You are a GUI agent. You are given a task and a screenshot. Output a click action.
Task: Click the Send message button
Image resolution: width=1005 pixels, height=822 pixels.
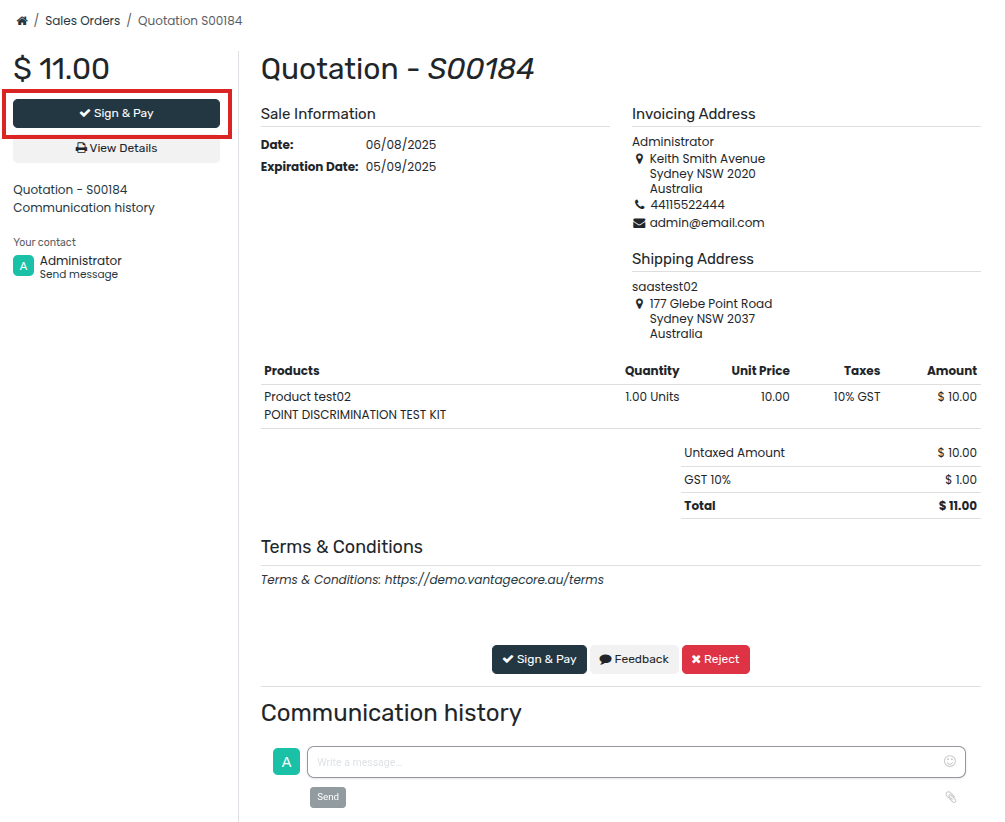[328, 797]
